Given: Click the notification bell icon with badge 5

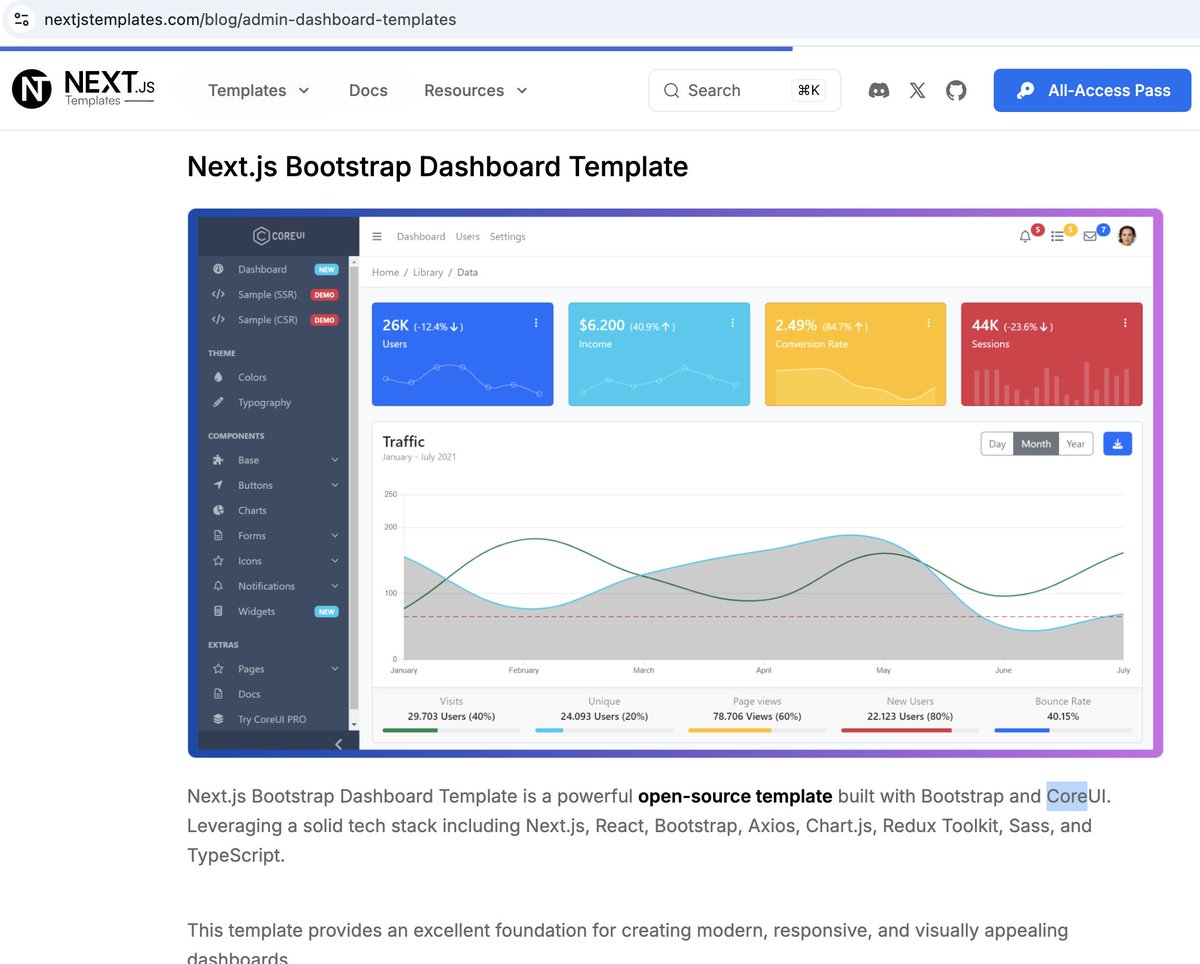Looking at the screenshot, I should [1025, 237].
